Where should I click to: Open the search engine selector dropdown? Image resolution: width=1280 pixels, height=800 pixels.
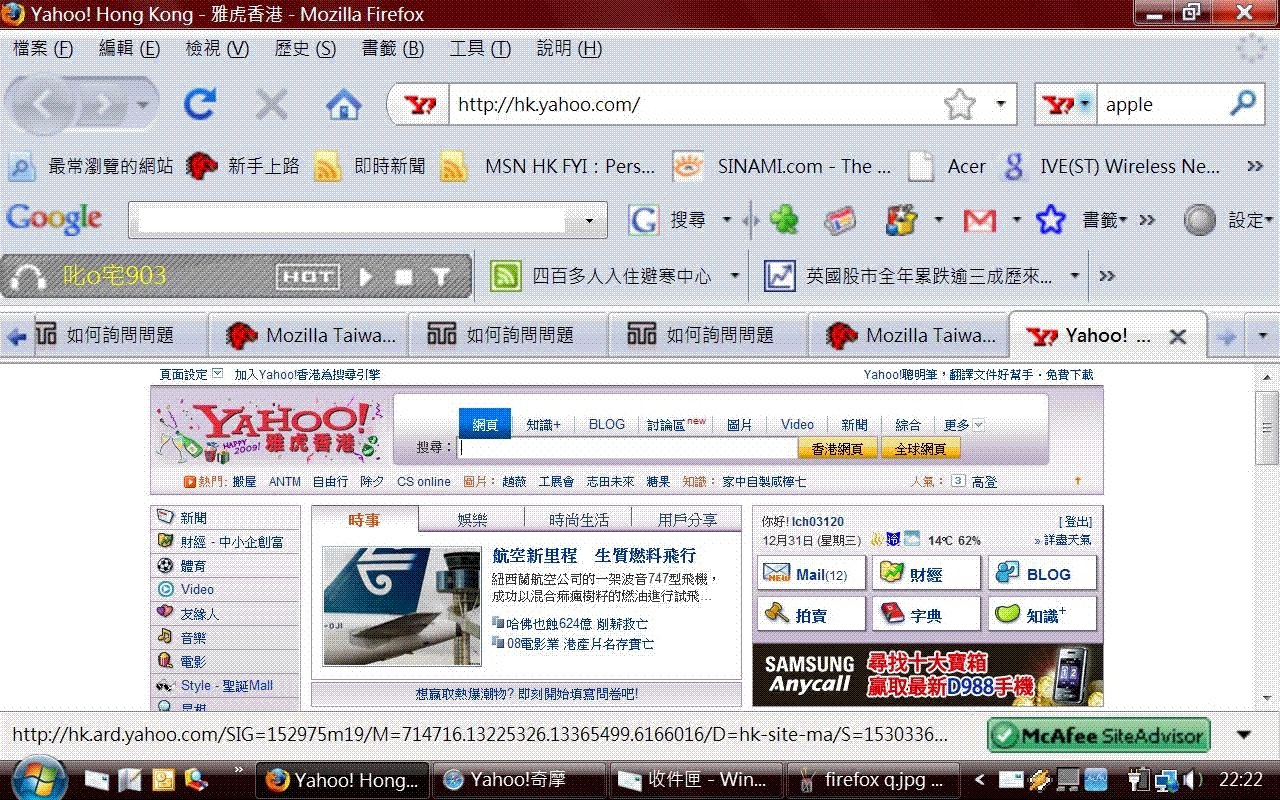click(x=1084, y=104)
